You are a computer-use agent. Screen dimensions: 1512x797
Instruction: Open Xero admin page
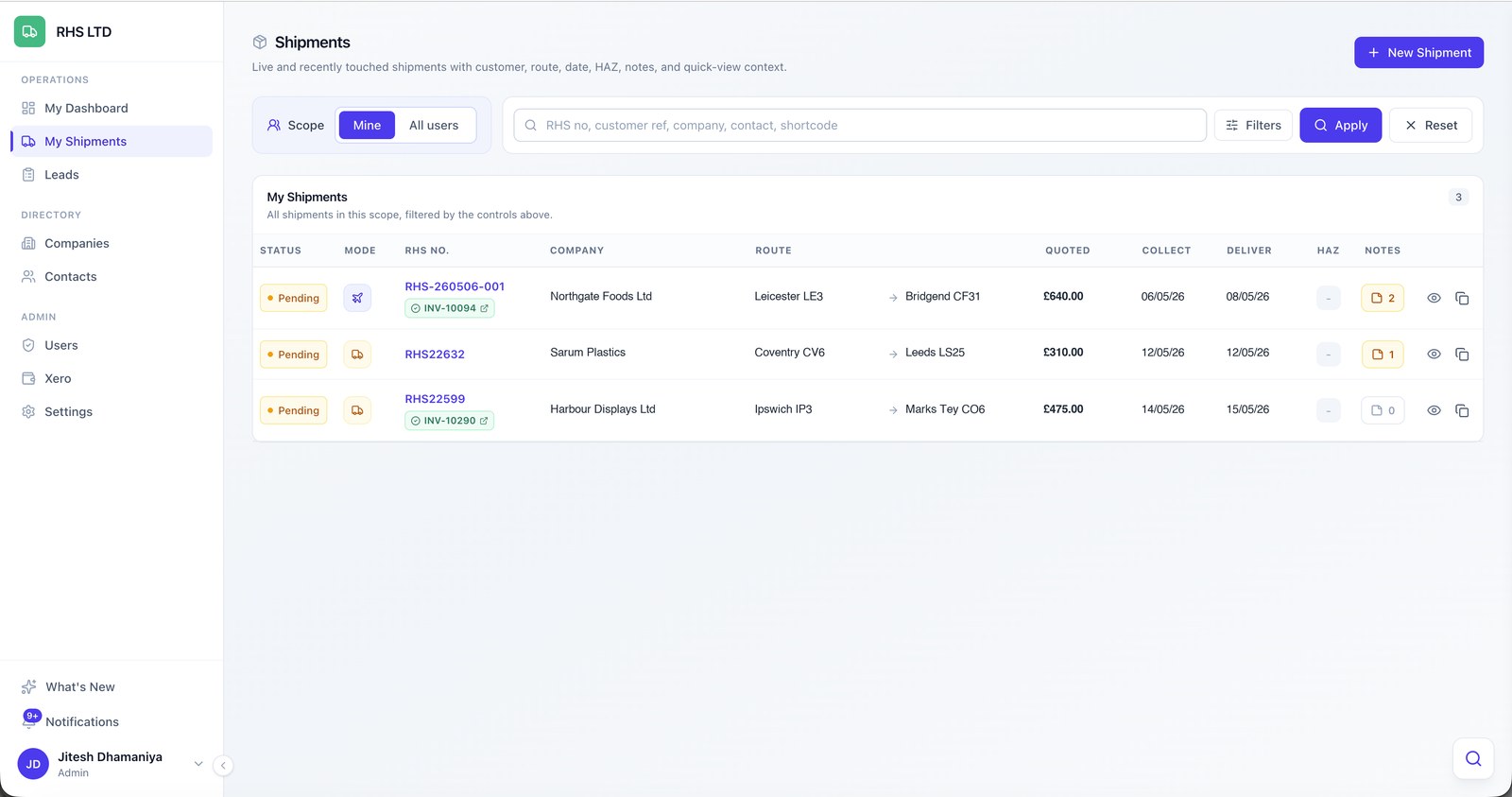(x=112, y=378)
